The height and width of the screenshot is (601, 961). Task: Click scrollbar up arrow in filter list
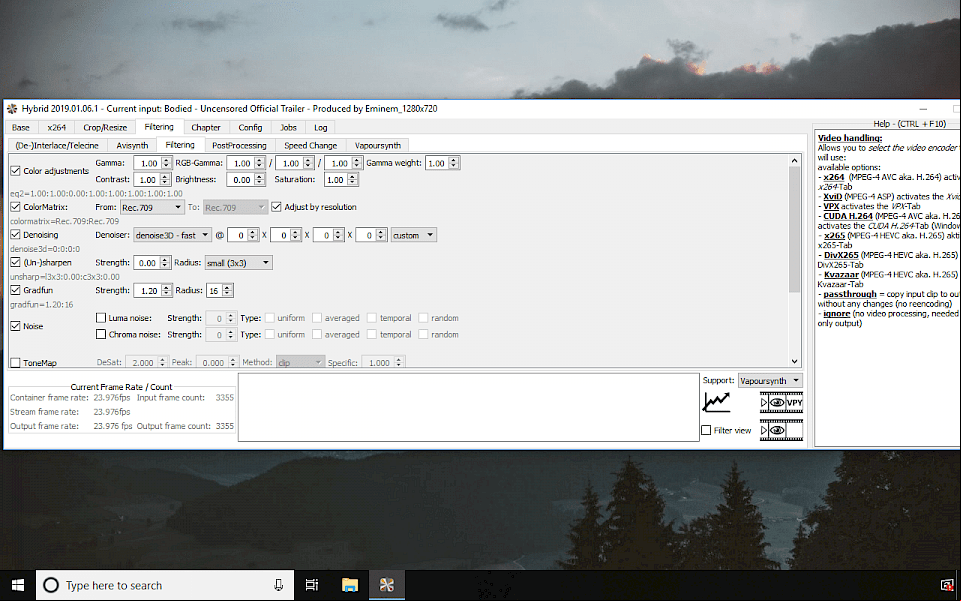pos(794,161)
